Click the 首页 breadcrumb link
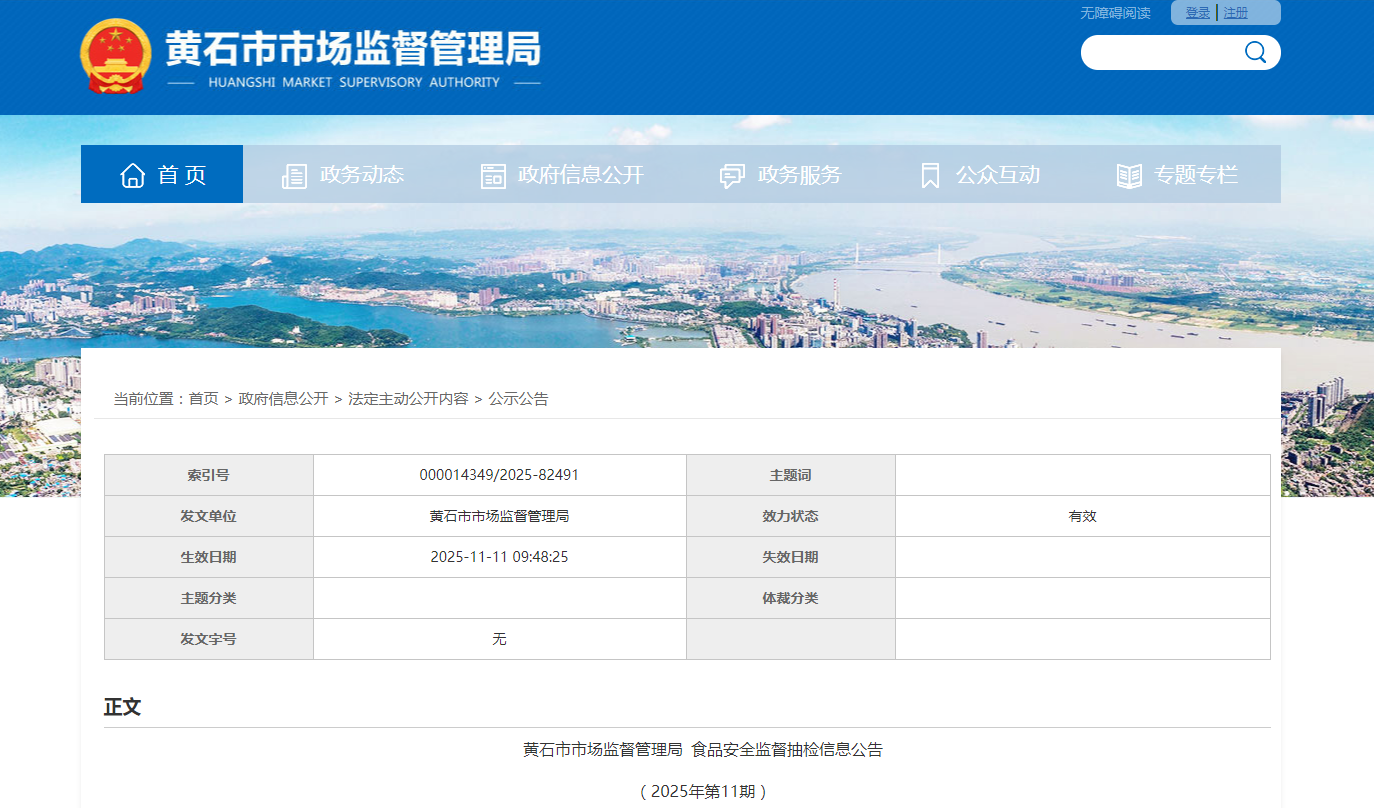Screen dimensions: 1374x808 pyautogui.click(x=203, y=398)
